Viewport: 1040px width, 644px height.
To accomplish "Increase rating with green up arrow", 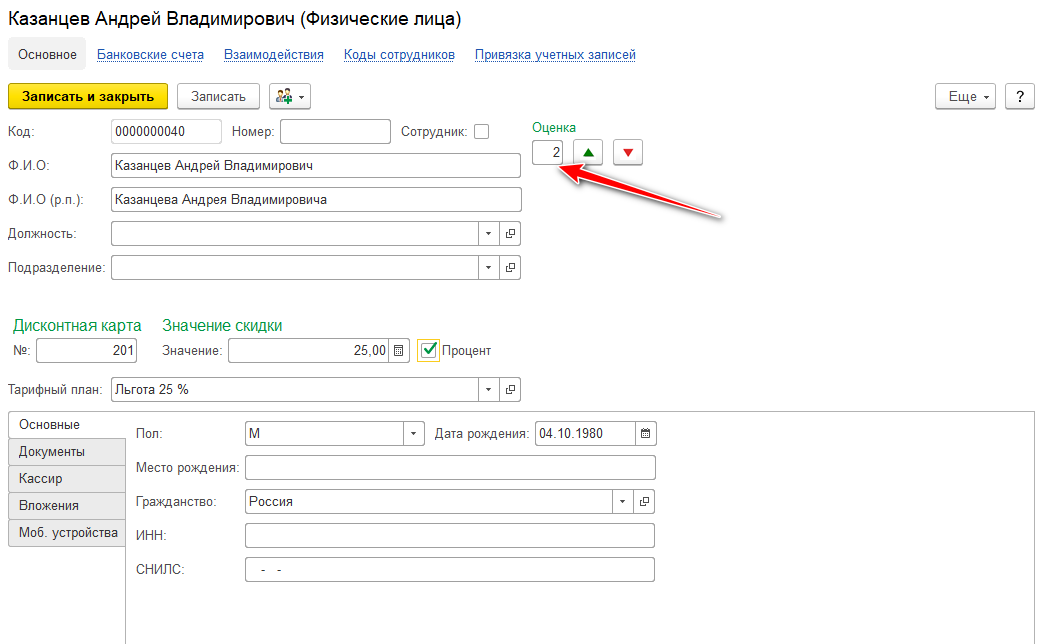I will [x=589, y=152].
